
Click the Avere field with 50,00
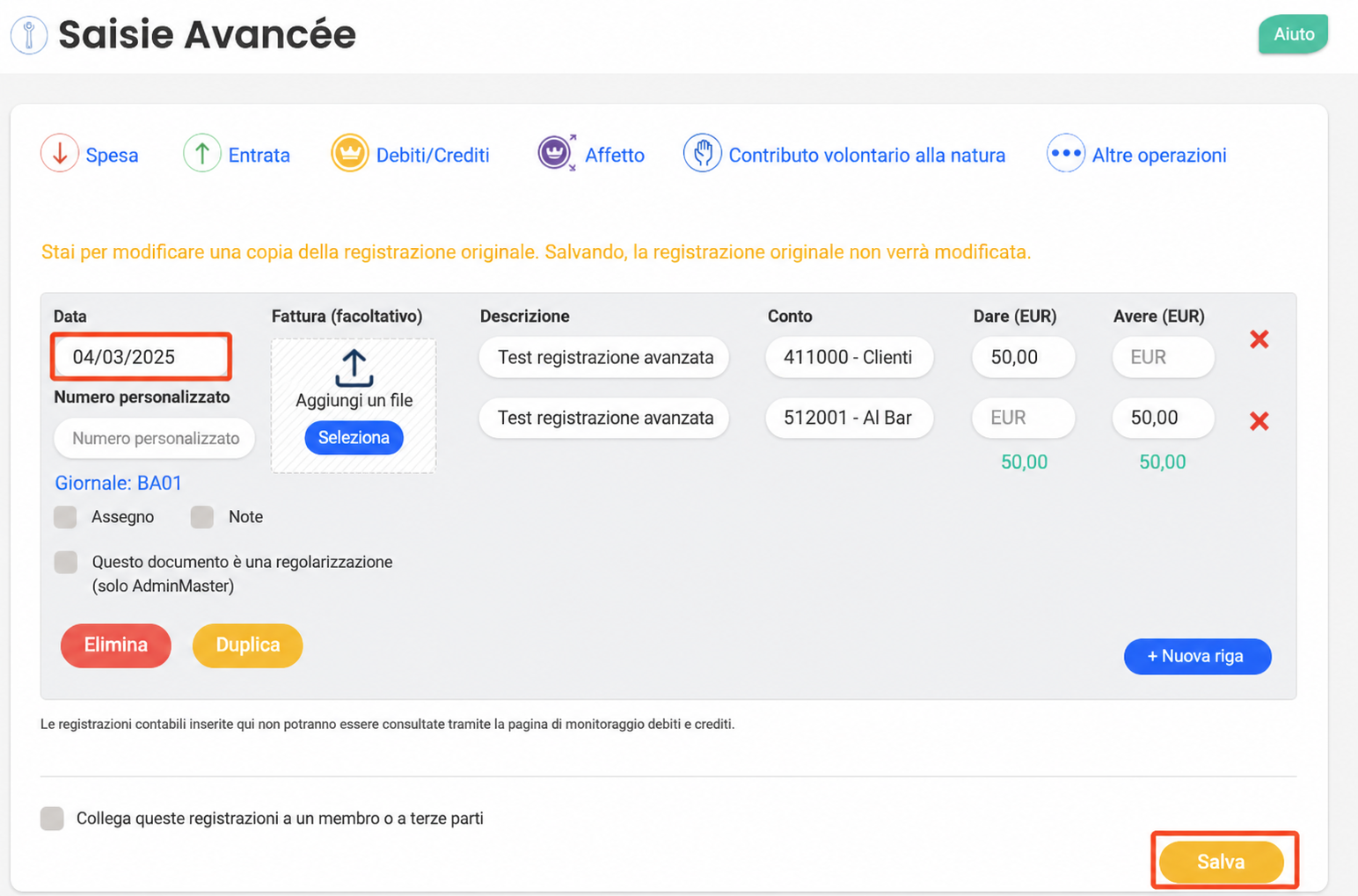(x=1163, y=419)
